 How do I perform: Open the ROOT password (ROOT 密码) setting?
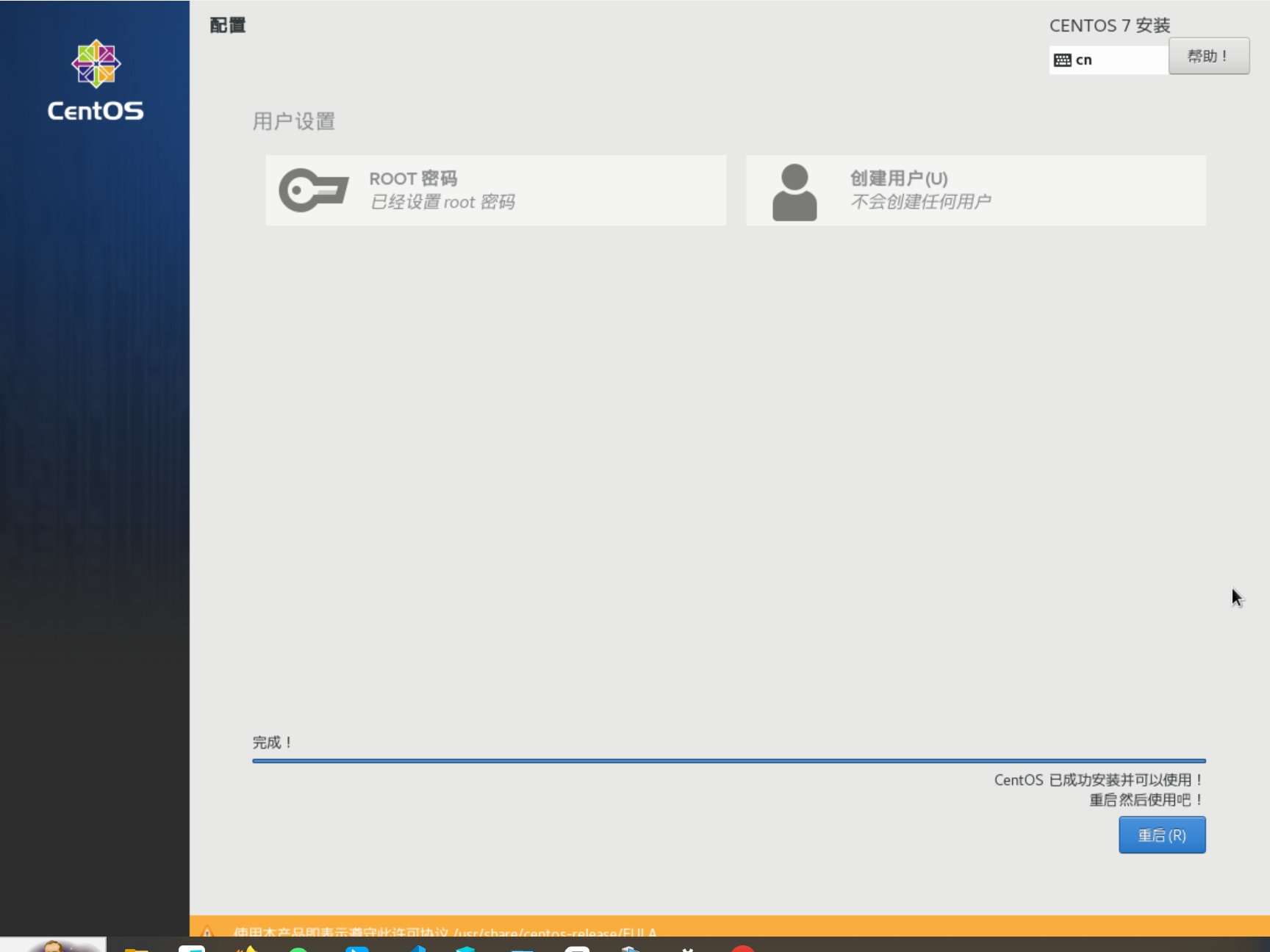tap(496, 190)
